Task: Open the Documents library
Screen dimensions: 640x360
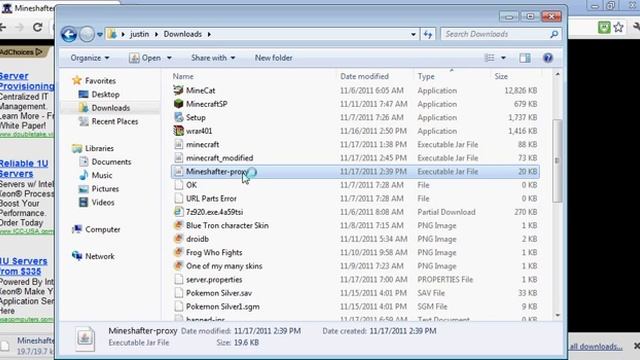Action: point(111,162)
